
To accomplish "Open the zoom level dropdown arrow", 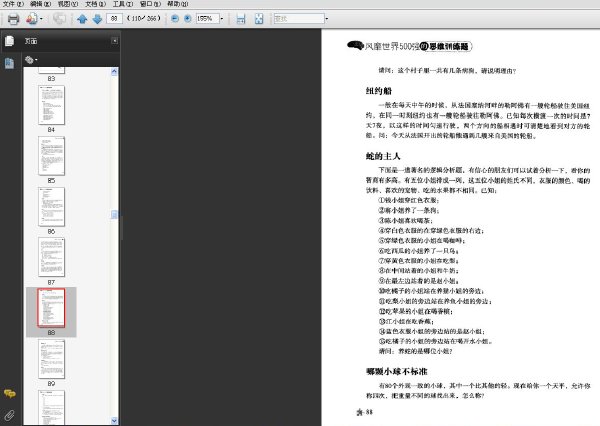I will pyautogui.click(x=222, y=19).
